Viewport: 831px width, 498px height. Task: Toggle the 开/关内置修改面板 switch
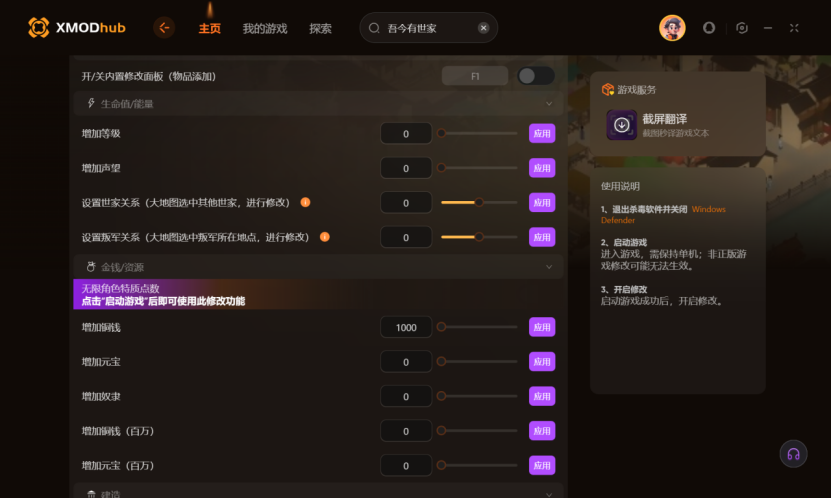(536, 76)
